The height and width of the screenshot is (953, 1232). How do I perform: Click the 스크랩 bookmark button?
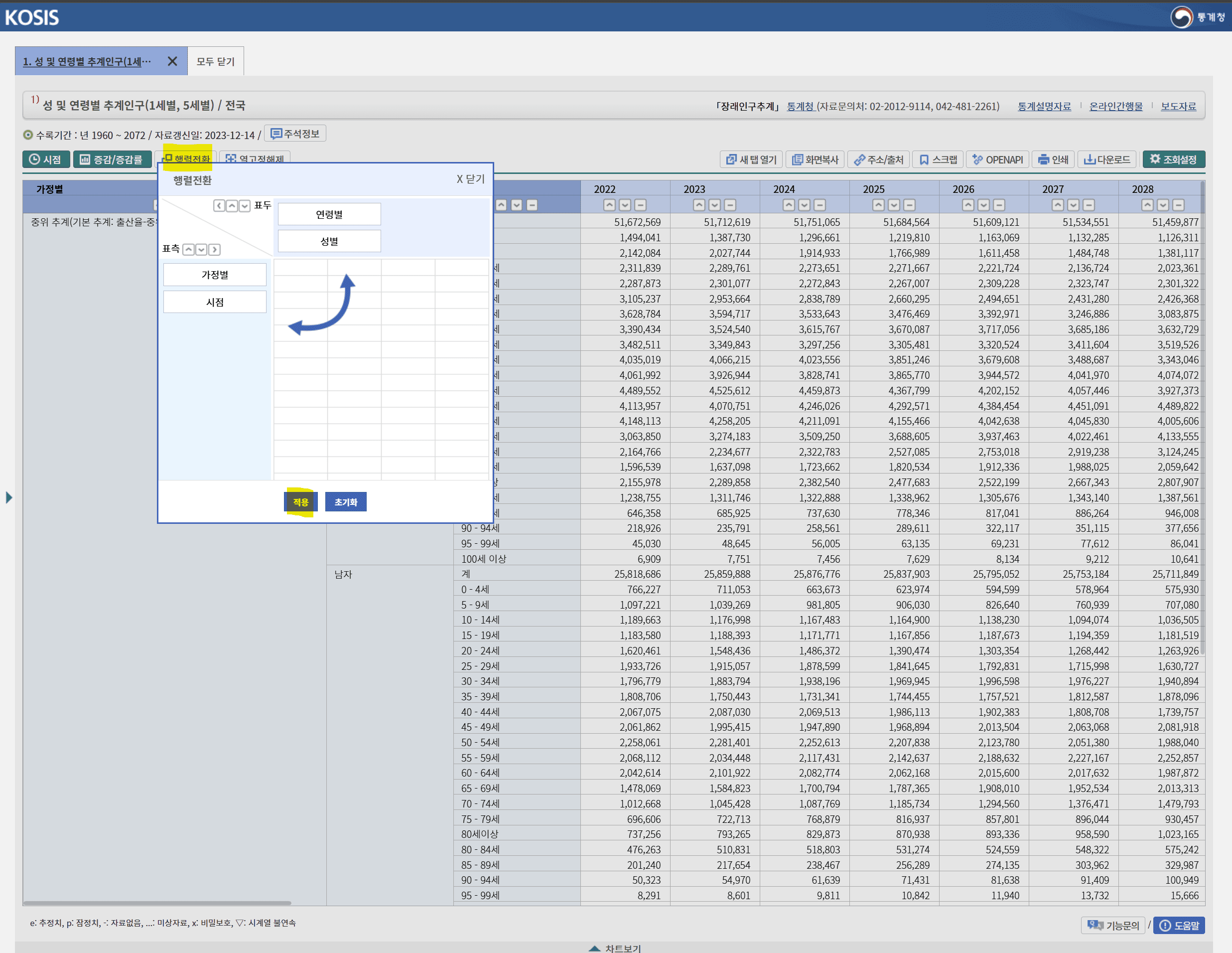click(939, 159)
